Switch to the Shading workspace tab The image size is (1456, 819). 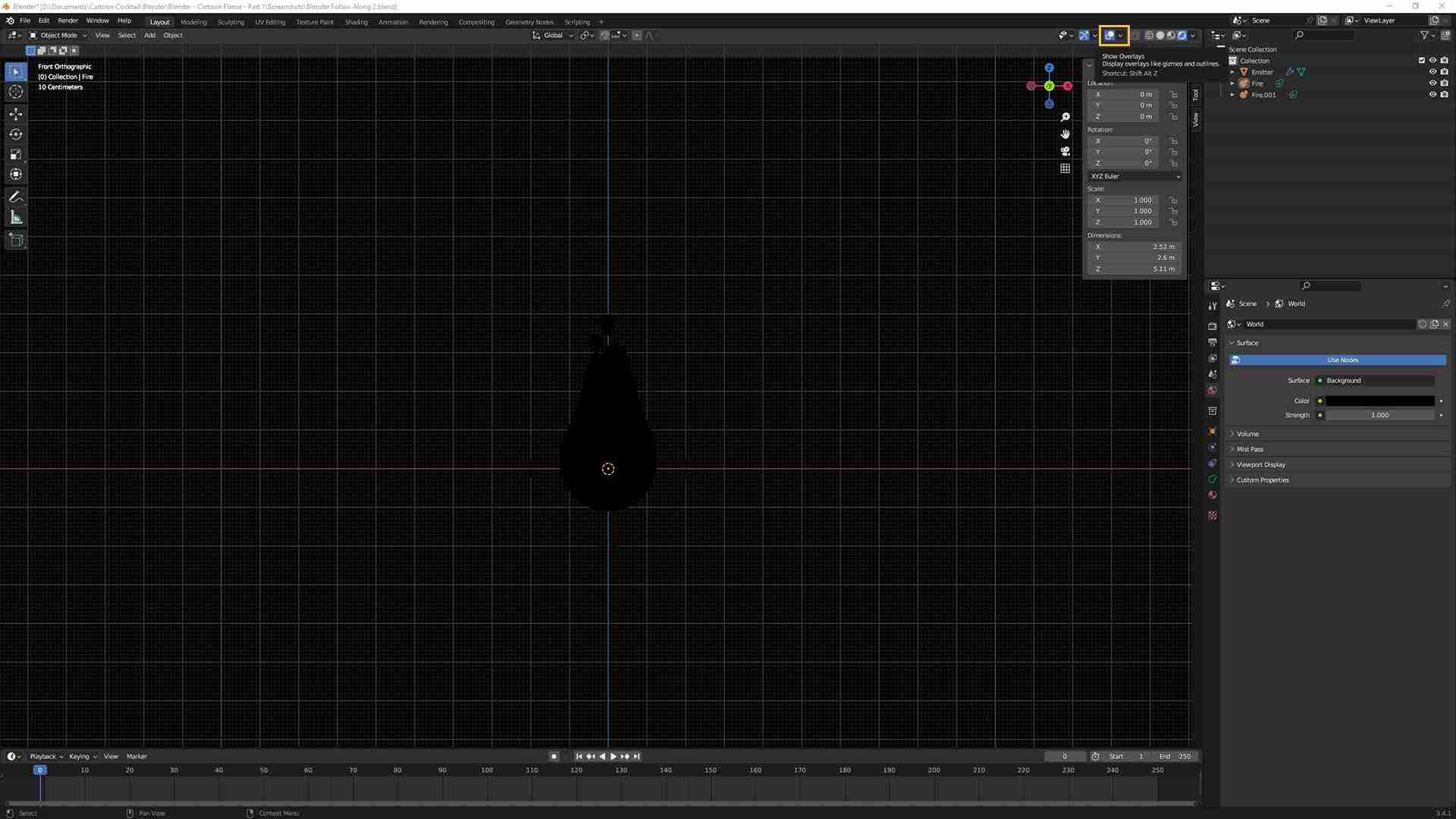point(356,22)
